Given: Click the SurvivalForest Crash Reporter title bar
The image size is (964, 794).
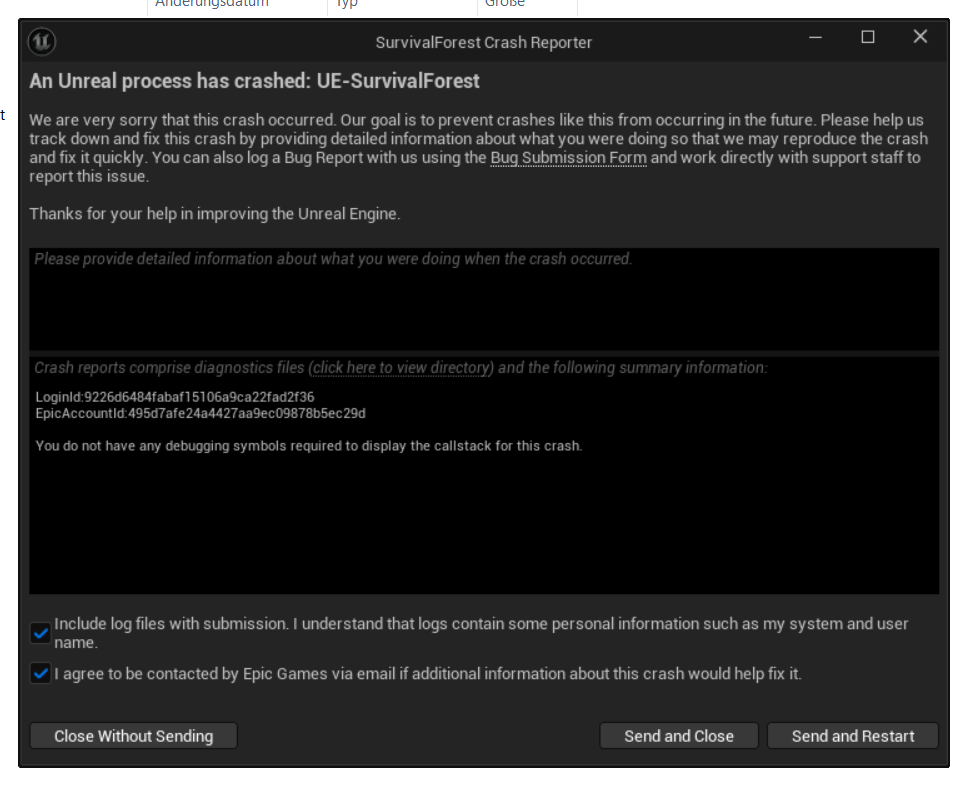Looking at the screenshot, I should pyautogui.click(x=483, y=42).
